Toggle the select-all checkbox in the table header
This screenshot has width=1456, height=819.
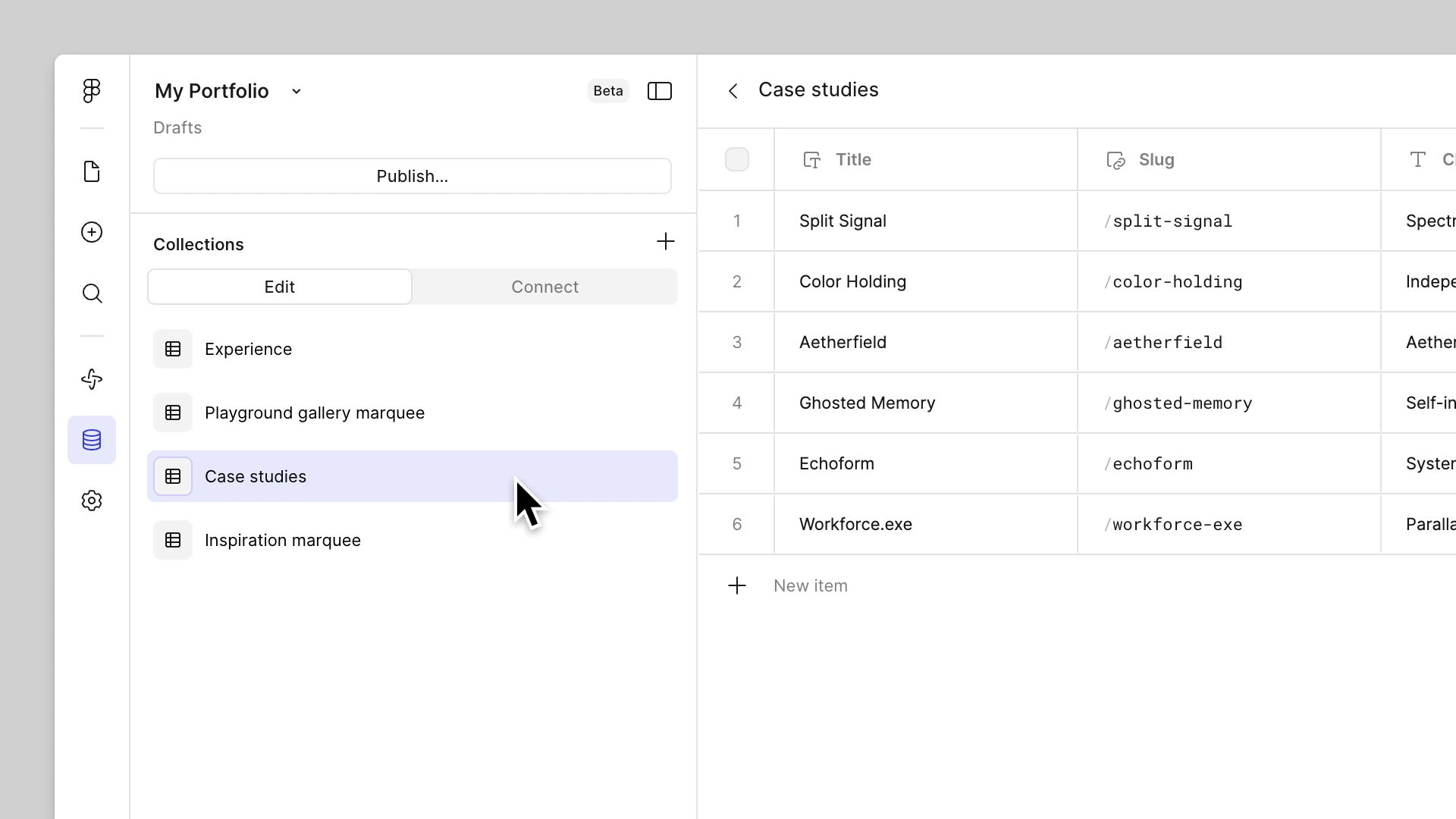[x=736, y=159]
